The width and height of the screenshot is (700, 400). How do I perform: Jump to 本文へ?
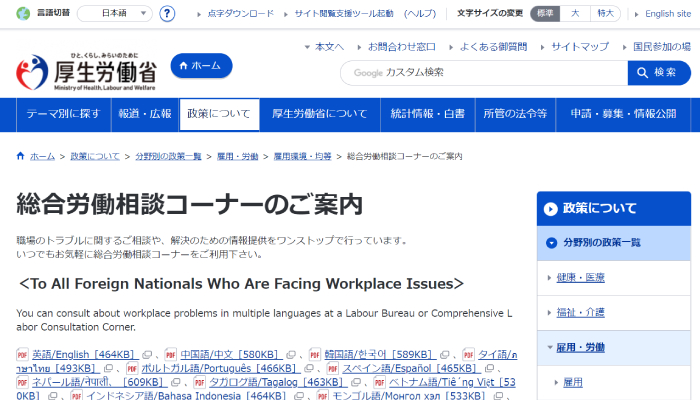click(x=329, y=46)
